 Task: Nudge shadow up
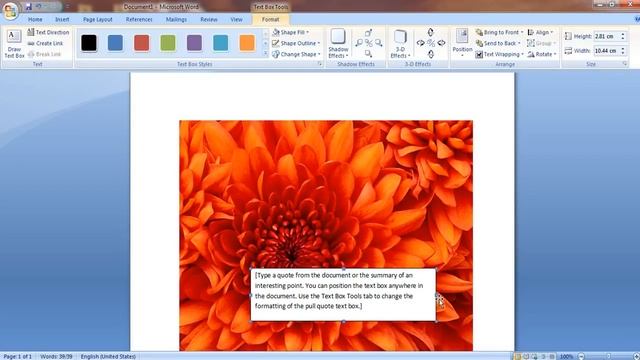click(x=368, y=33)
